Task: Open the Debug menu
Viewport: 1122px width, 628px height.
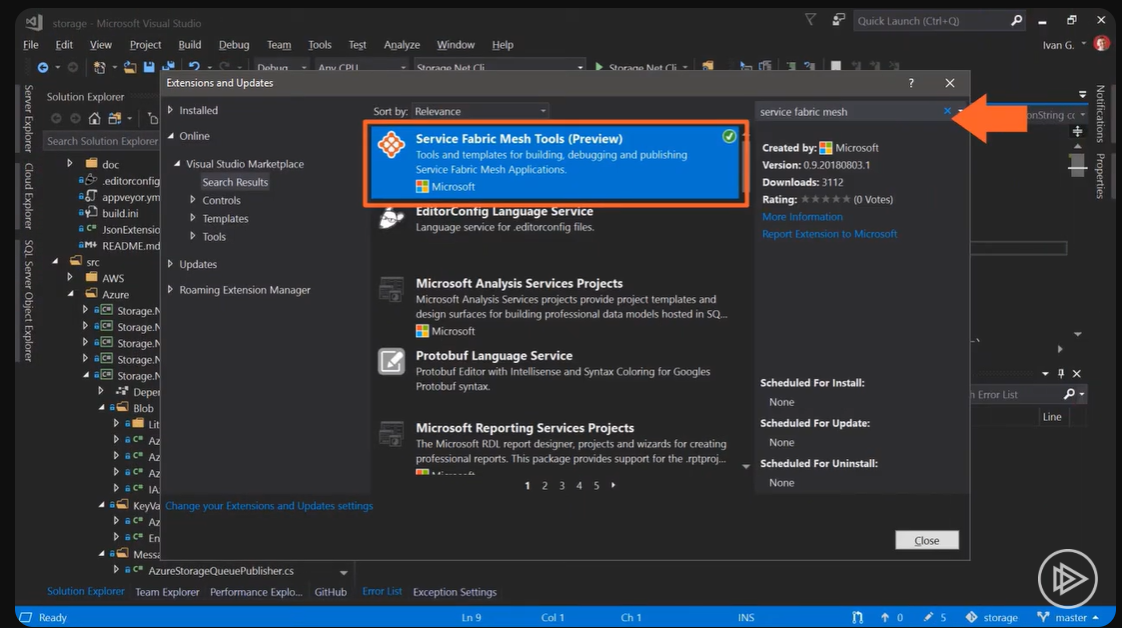Action: pos(234,44)
